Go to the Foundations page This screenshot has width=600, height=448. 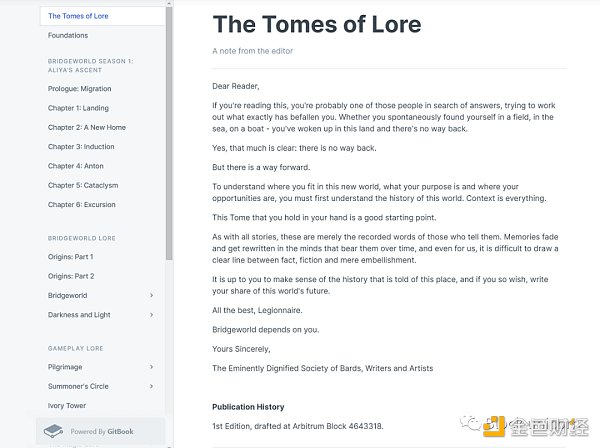point(68,35)
